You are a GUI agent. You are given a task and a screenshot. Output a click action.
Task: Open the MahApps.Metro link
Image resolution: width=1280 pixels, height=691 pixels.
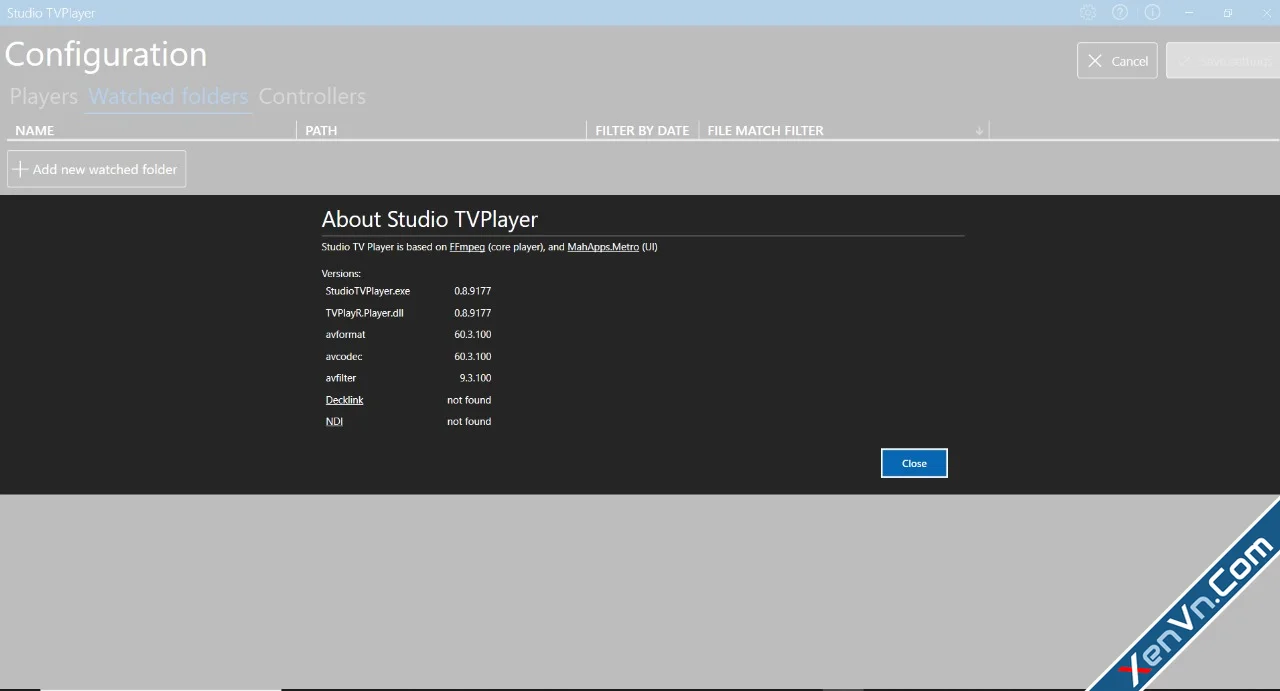pyautogui.click(x=603, y=247)
